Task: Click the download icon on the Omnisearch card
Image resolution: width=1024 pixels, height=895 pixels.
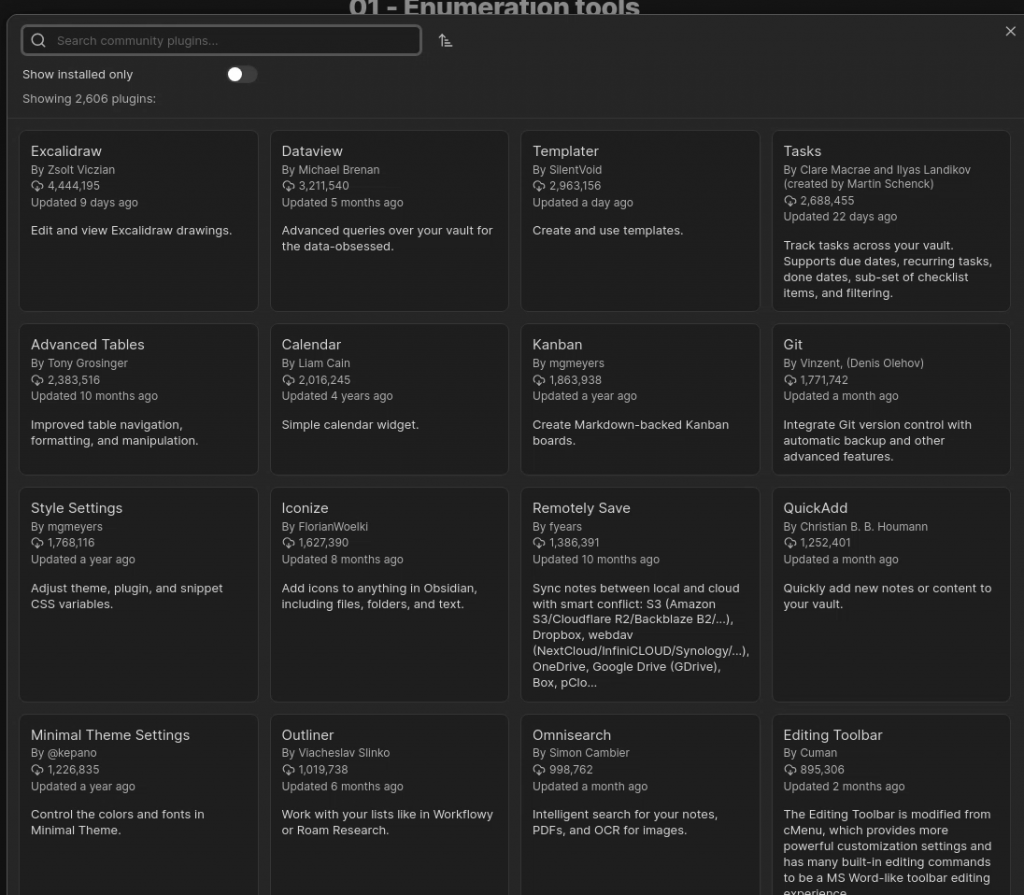Action: [x=539, y=770]
